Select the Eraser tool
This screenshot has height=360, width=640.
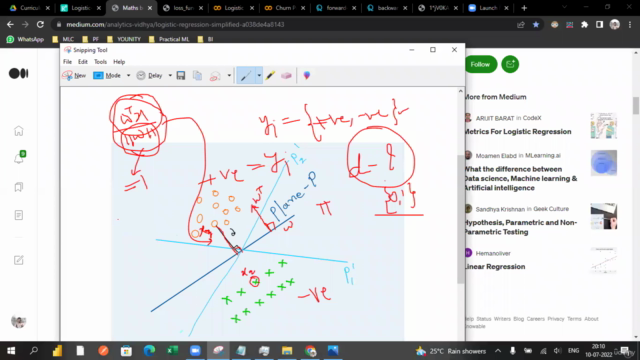pyautogui.click(x=286, y=76)
